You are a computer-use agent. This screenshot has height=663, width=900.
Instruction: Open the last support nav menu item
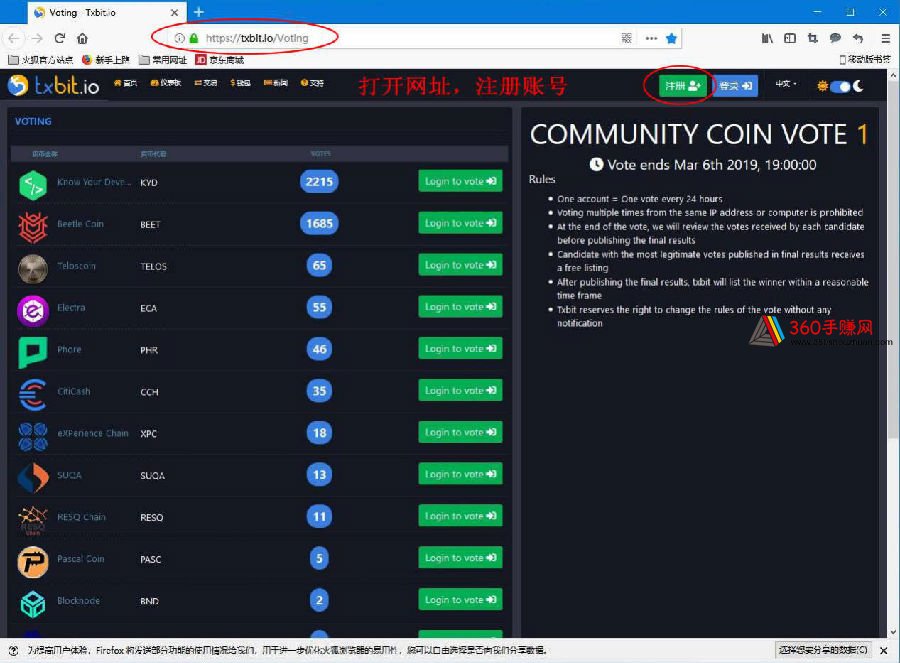tap(312, 83)
